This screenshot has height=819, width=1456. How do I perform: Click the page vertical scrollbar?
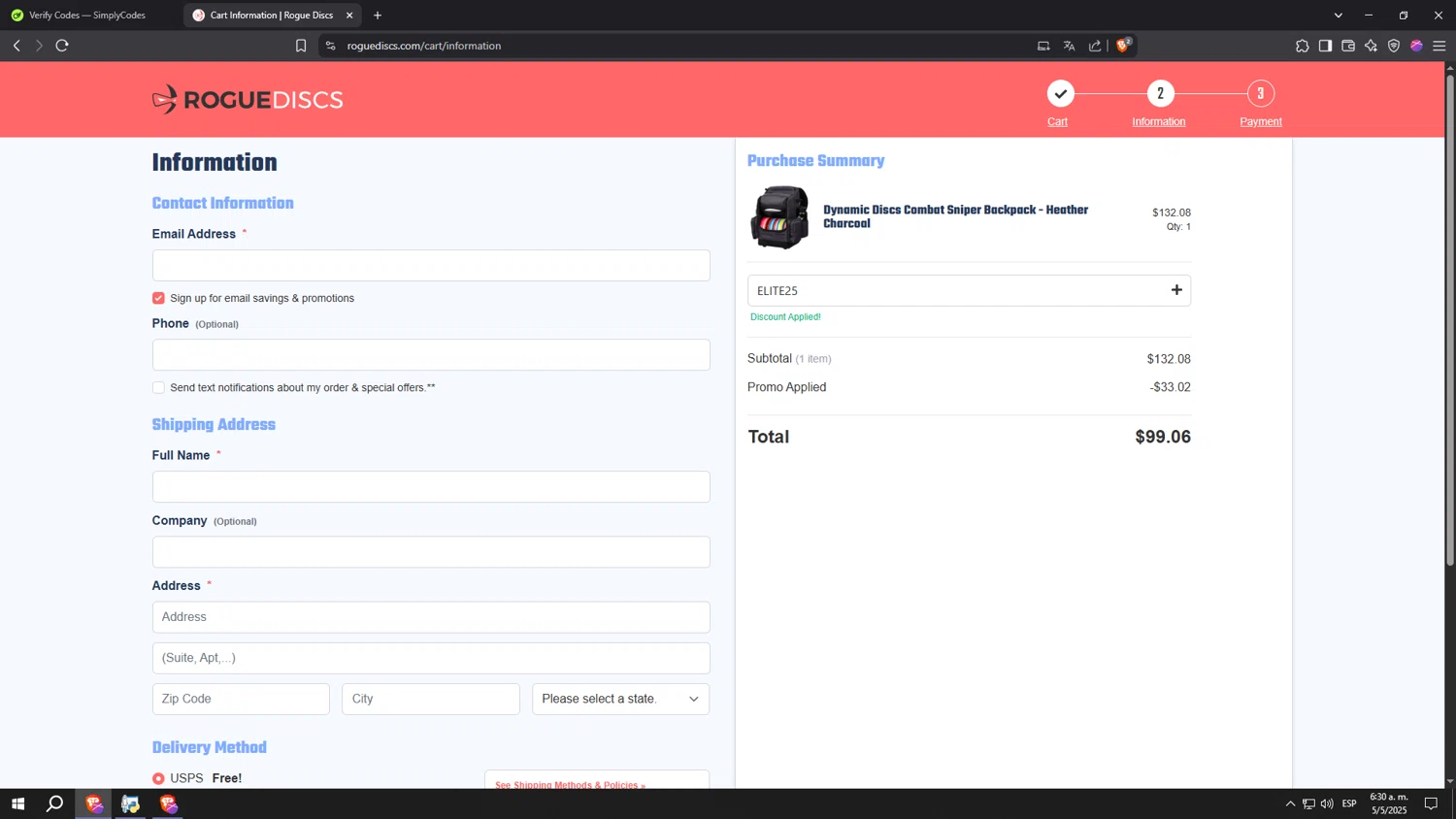click(x=1450, y=320)
